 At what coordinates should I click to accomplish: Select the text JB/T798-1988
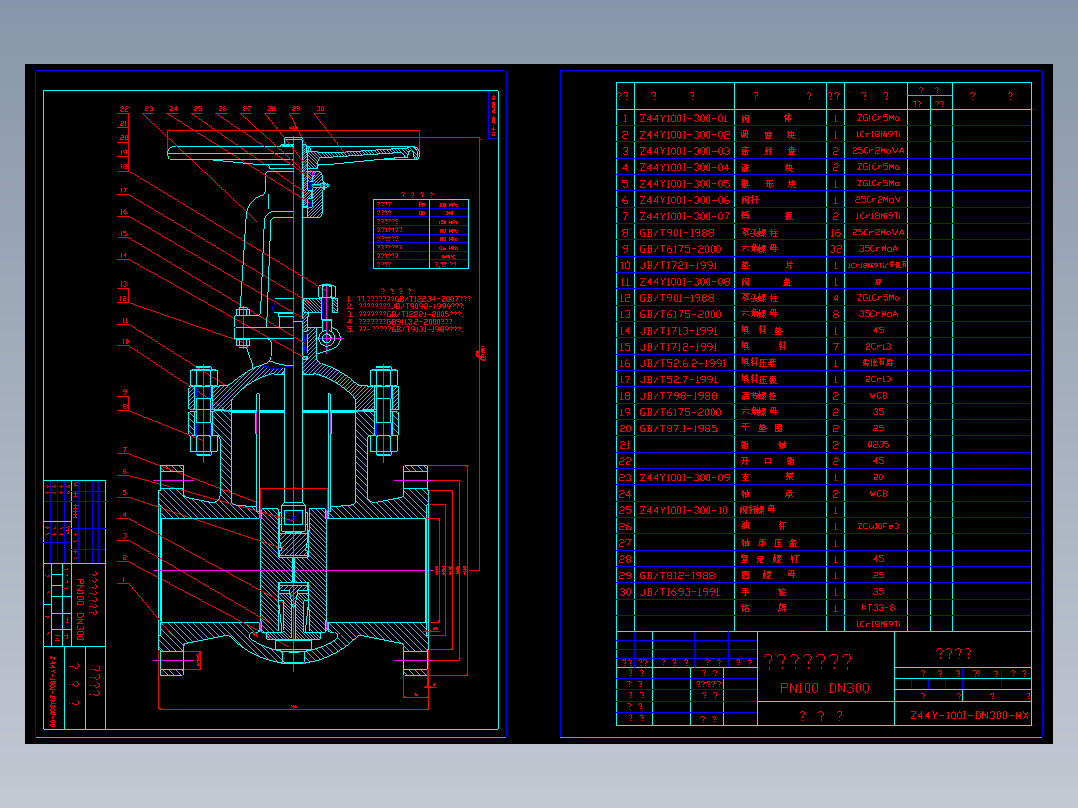pyautogui.click(x=678, y=396)
